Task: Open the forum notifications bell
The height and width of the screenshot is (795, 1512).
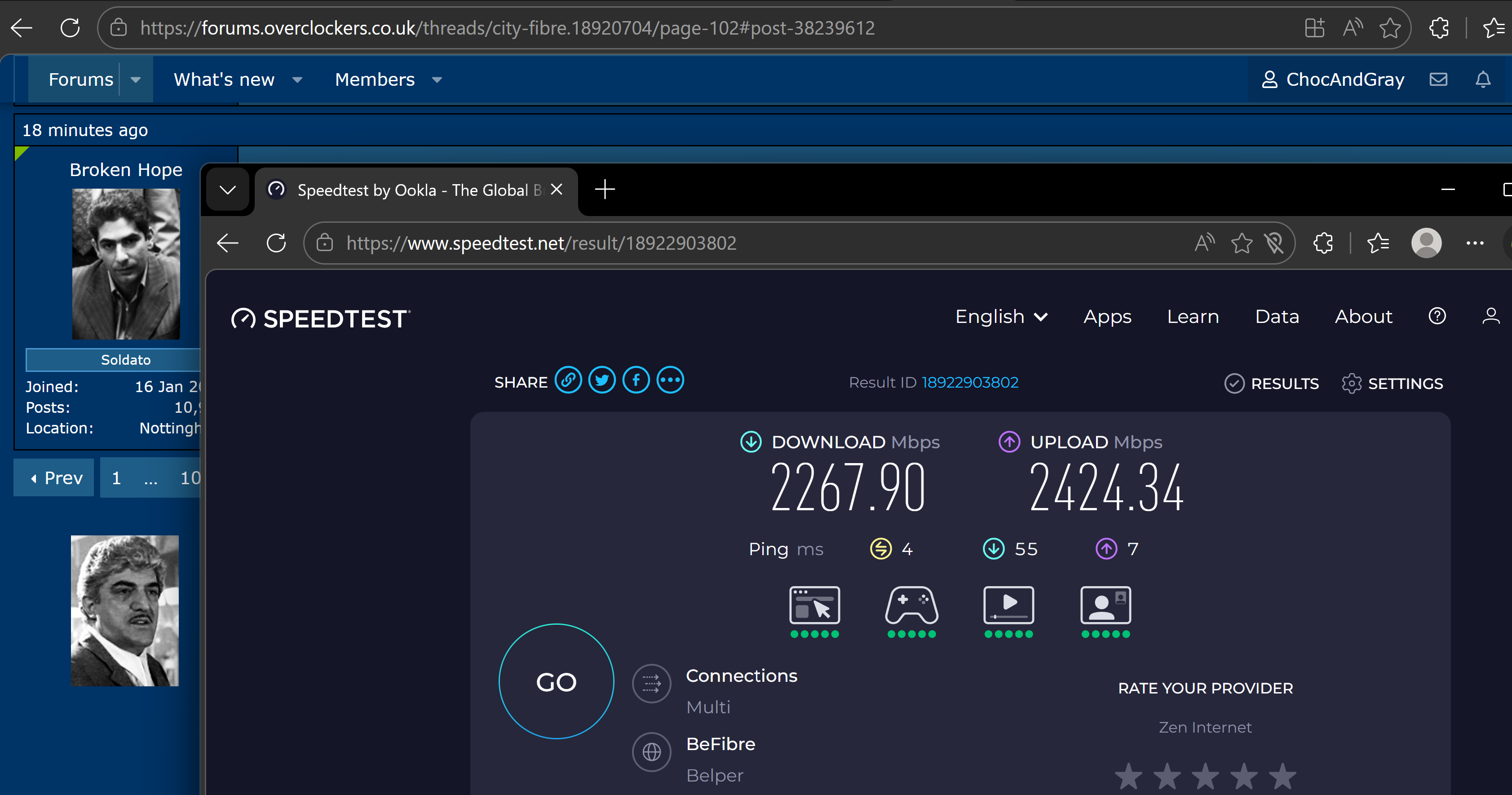Action: 1483,79
